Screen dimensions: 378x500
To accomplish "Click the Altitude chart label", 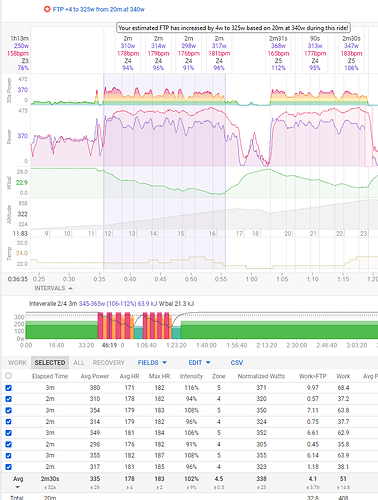I will (x=9, y=214).
